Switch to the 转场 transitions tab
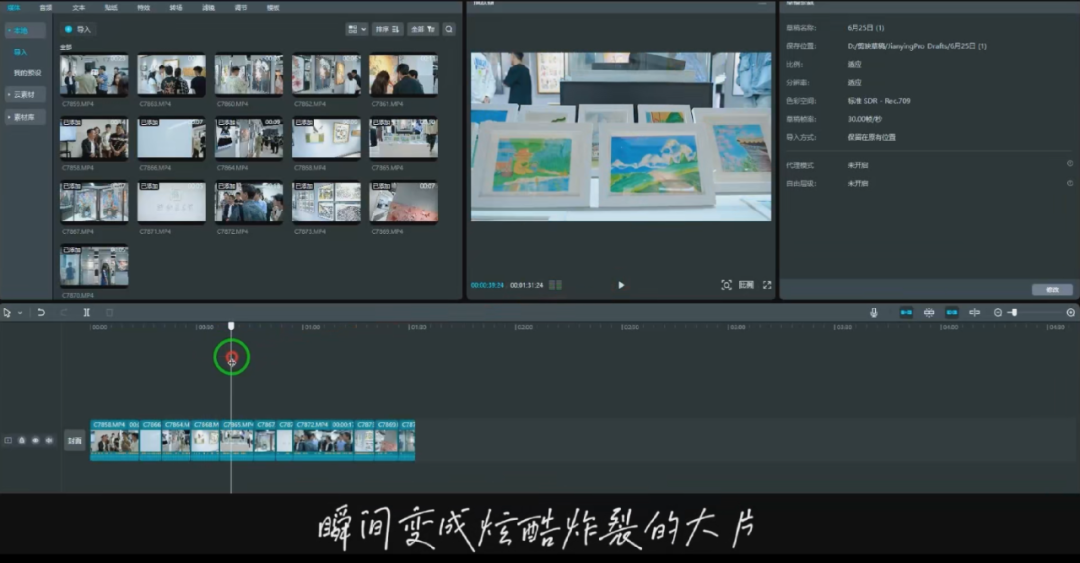The height and width of the screenshot is (563, 1080). pos(176,7)
